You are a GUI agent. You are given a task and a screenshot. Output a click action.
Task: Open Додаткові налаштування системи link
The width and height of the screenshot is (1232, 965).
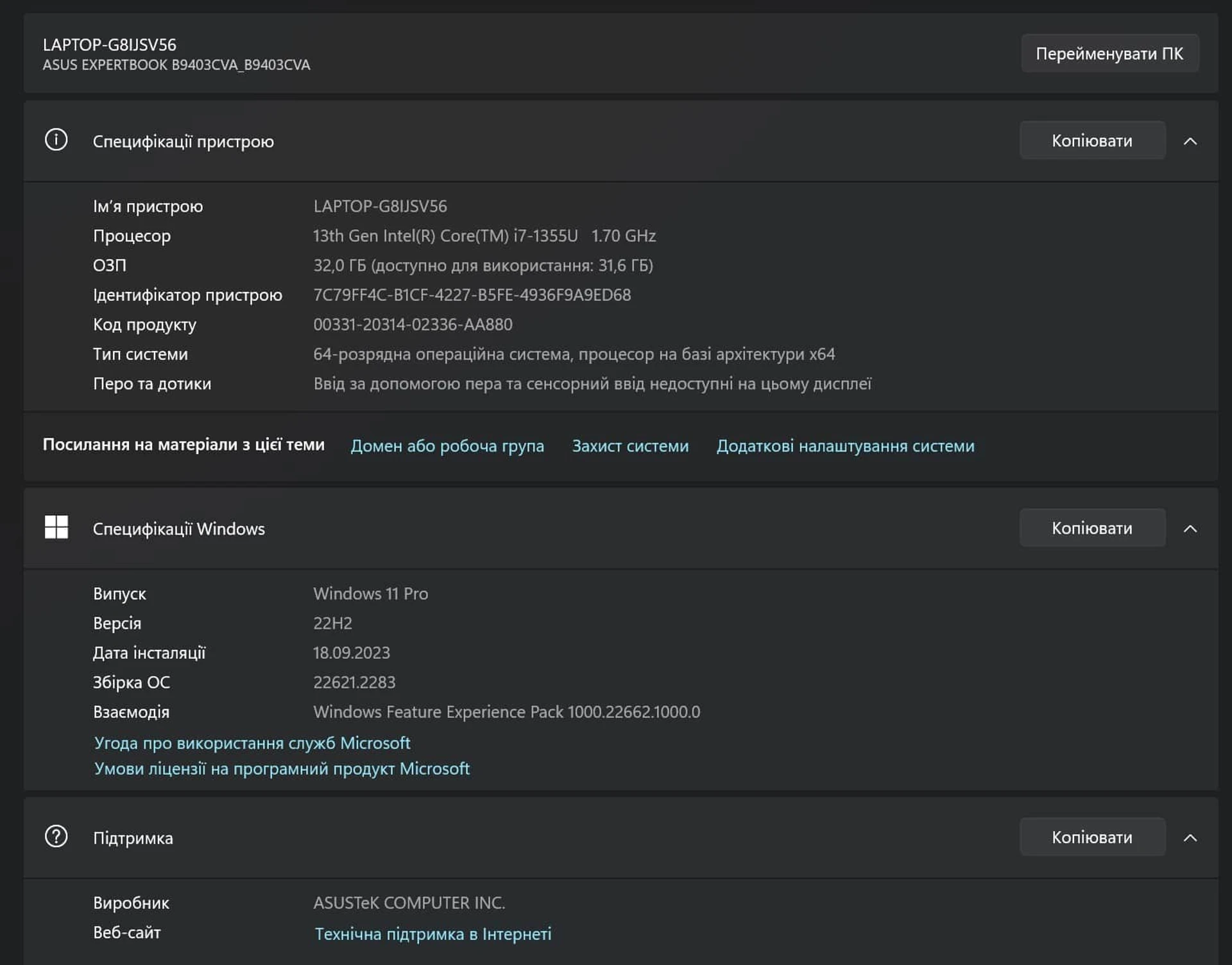[845, 446]
